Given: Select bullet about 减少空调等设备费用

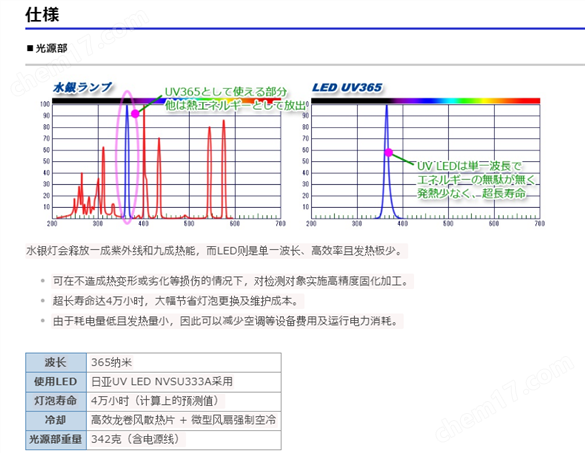Looking at the screenshot, I should [x=227, y=321].
